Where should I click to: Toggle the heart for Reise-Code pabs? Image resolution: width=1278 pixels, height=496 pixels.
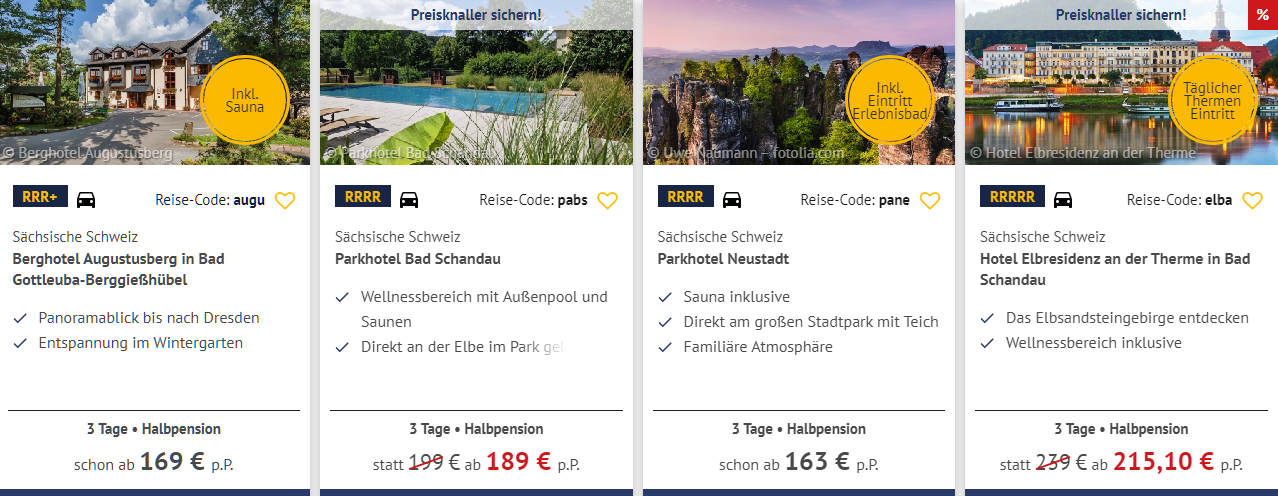point(607,200)
